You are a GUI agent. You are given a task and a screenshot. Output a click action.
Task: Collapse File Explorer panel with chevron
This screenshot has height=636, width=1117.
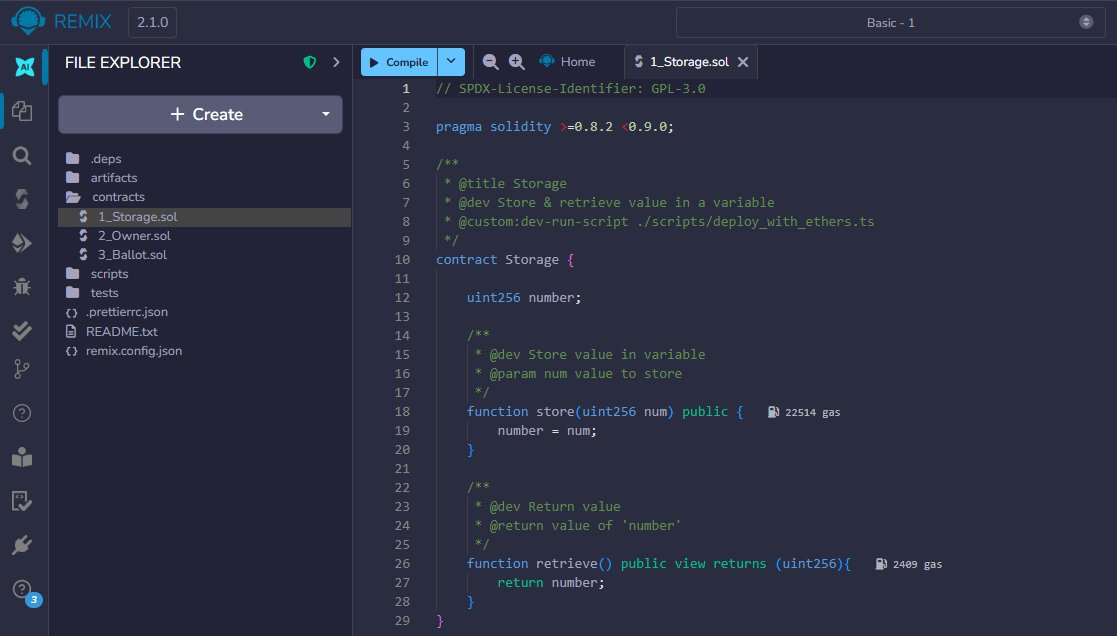click(336, 63)
